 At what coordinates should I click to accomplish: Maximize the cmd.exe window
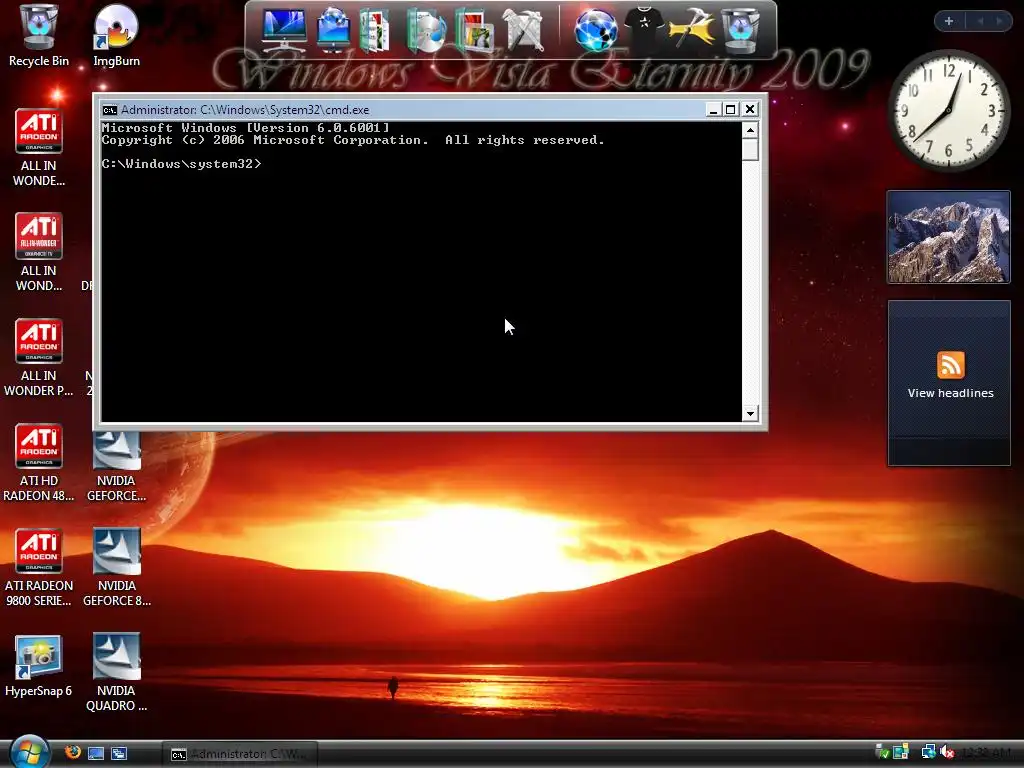click(731, 110)
